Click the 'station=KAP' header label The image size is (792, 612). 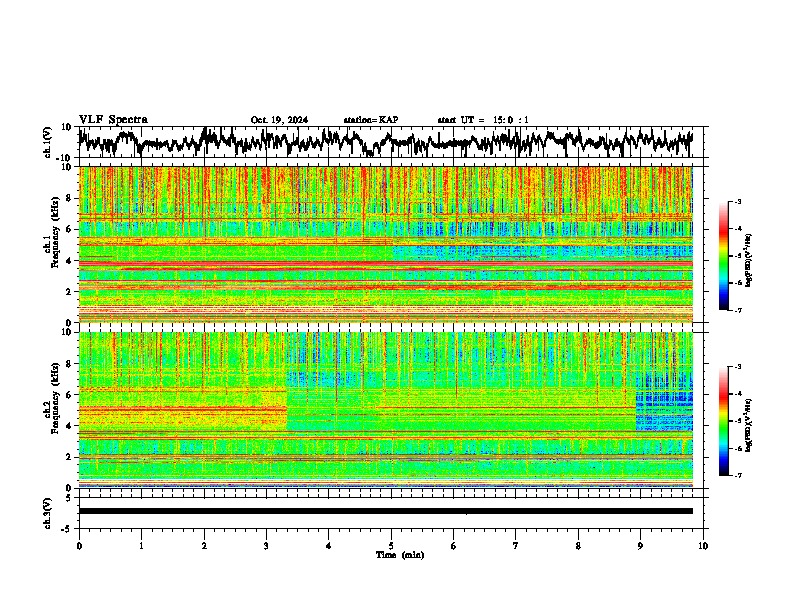point(371,120)
